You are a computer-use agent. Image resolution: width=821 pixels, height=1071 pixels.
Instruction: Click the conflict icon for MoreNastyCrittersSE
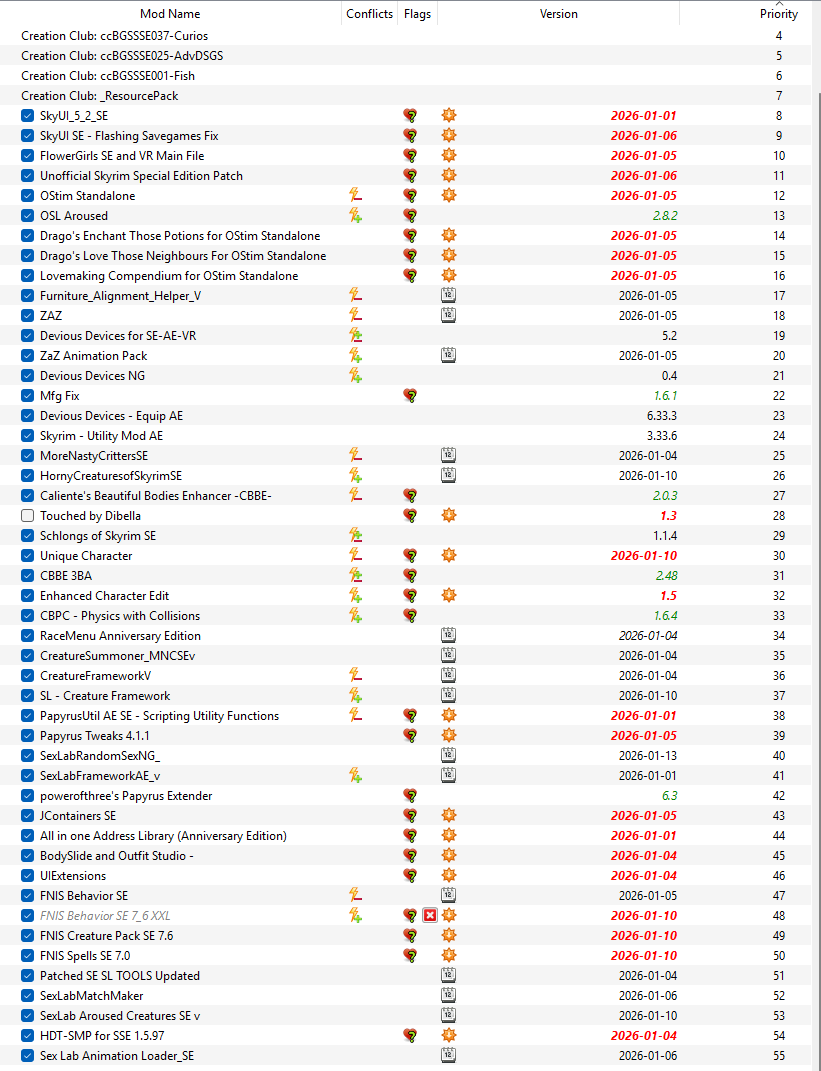pos(355,455)
